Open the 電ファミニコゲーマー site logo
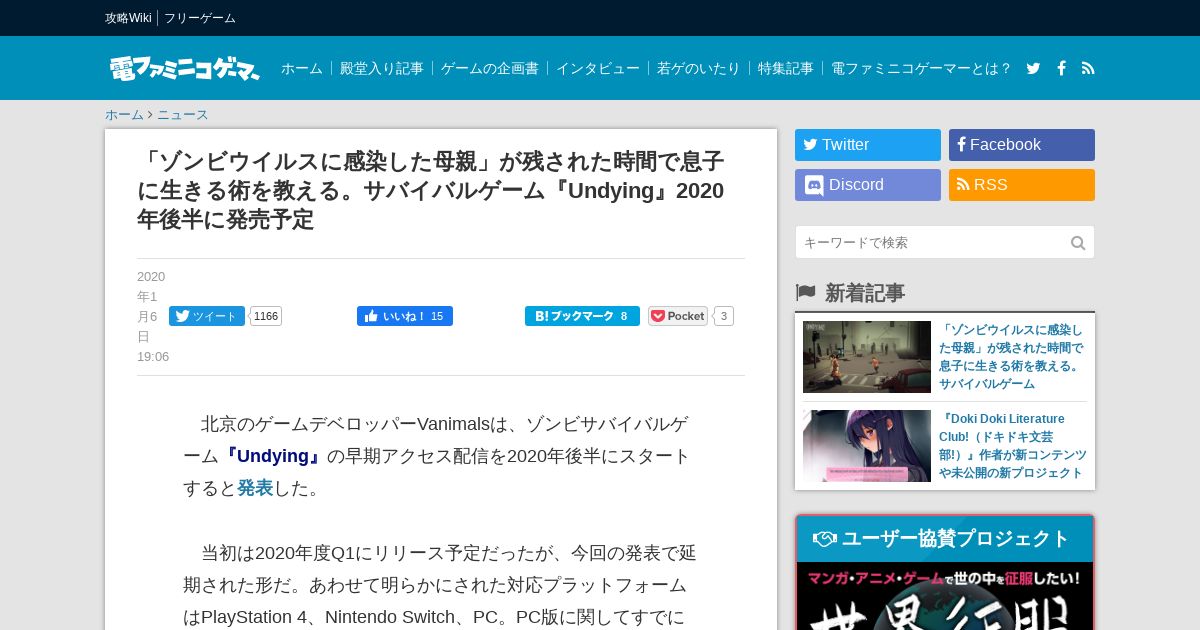 pos(185,68)
